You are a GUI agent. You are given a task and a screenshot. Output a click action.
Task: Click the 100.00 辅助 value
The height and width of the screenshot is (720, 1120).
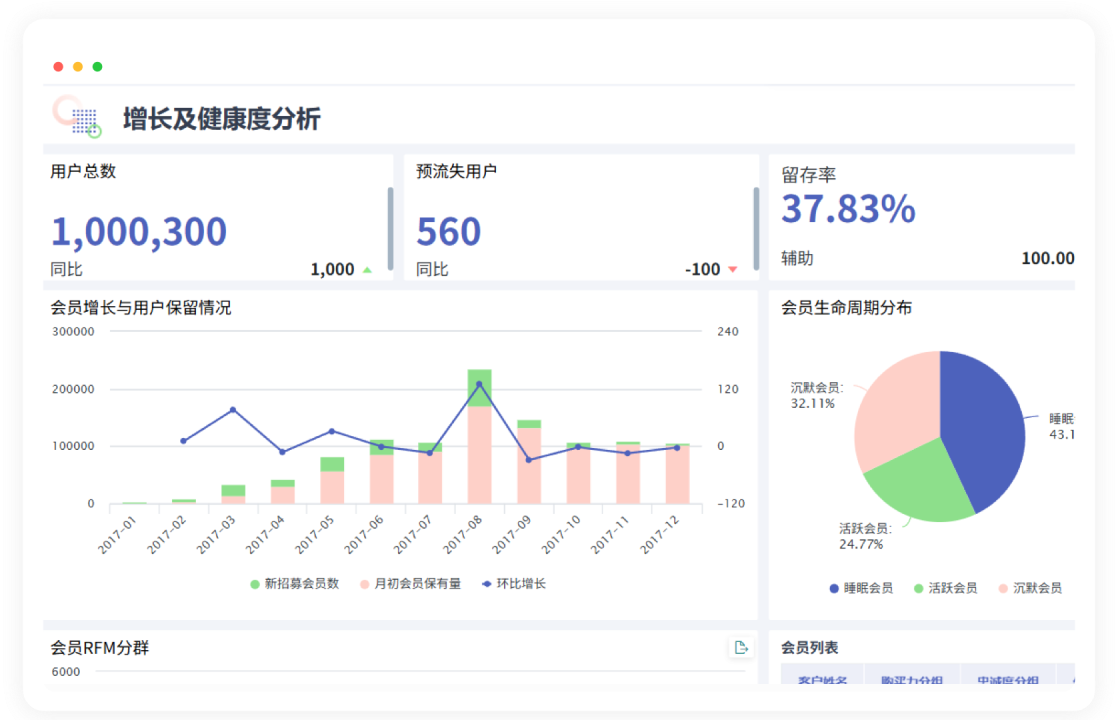pos(1048,258)
